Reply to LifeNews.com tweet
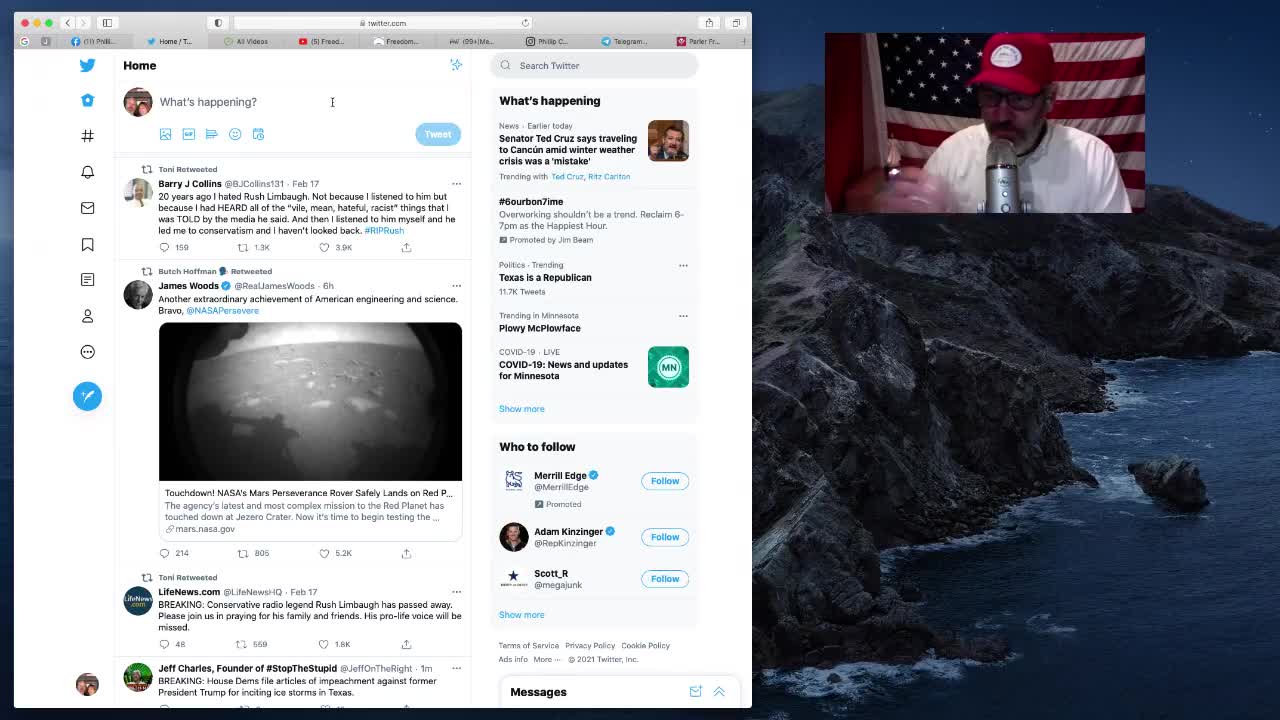Viewport: 1280px width, 720px height. click(164, 644)
